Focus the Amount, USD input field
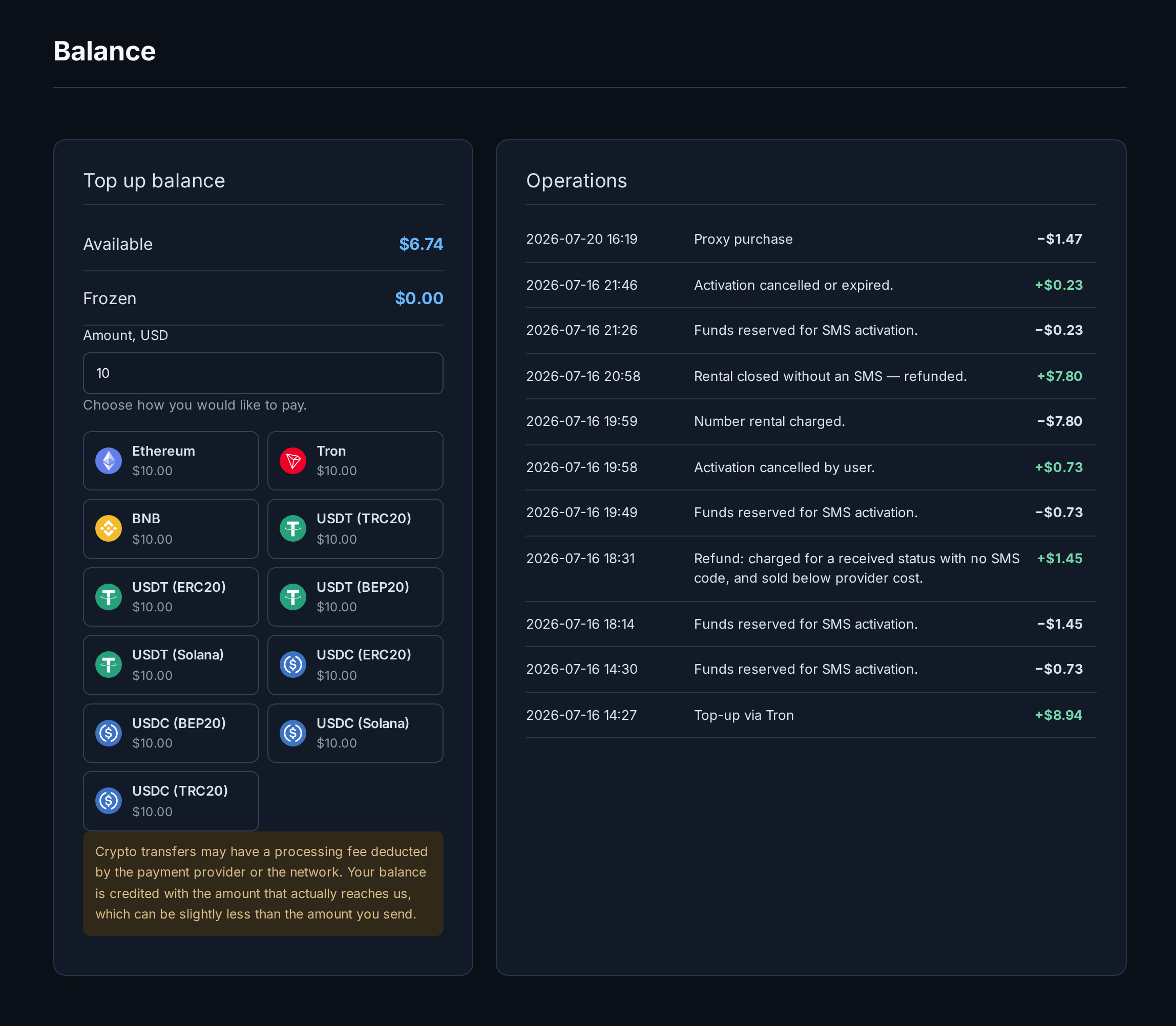The height and width of the screenshot is (1026, 1176). tap(263, 373)
